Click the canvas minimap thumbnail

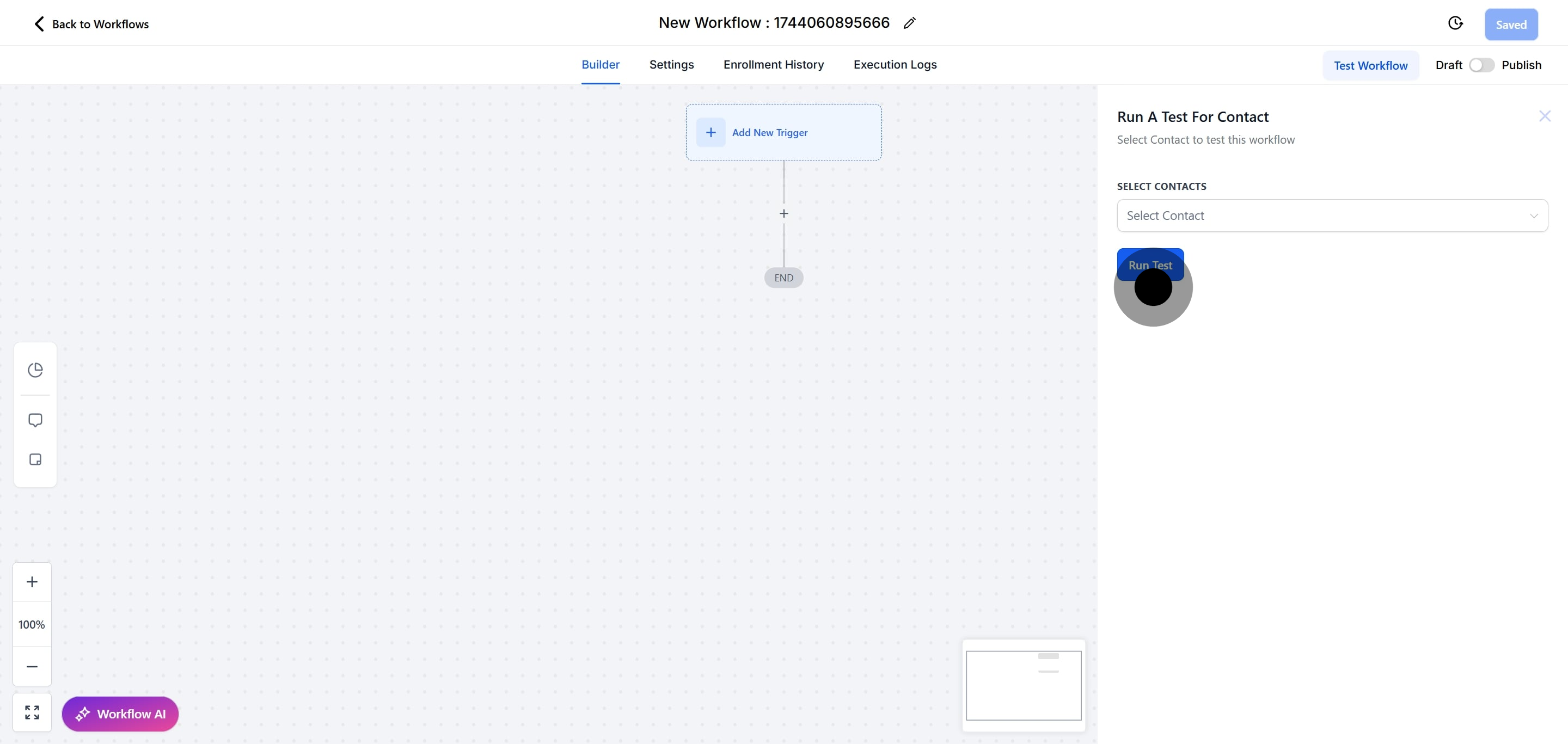click(1023, 685)
